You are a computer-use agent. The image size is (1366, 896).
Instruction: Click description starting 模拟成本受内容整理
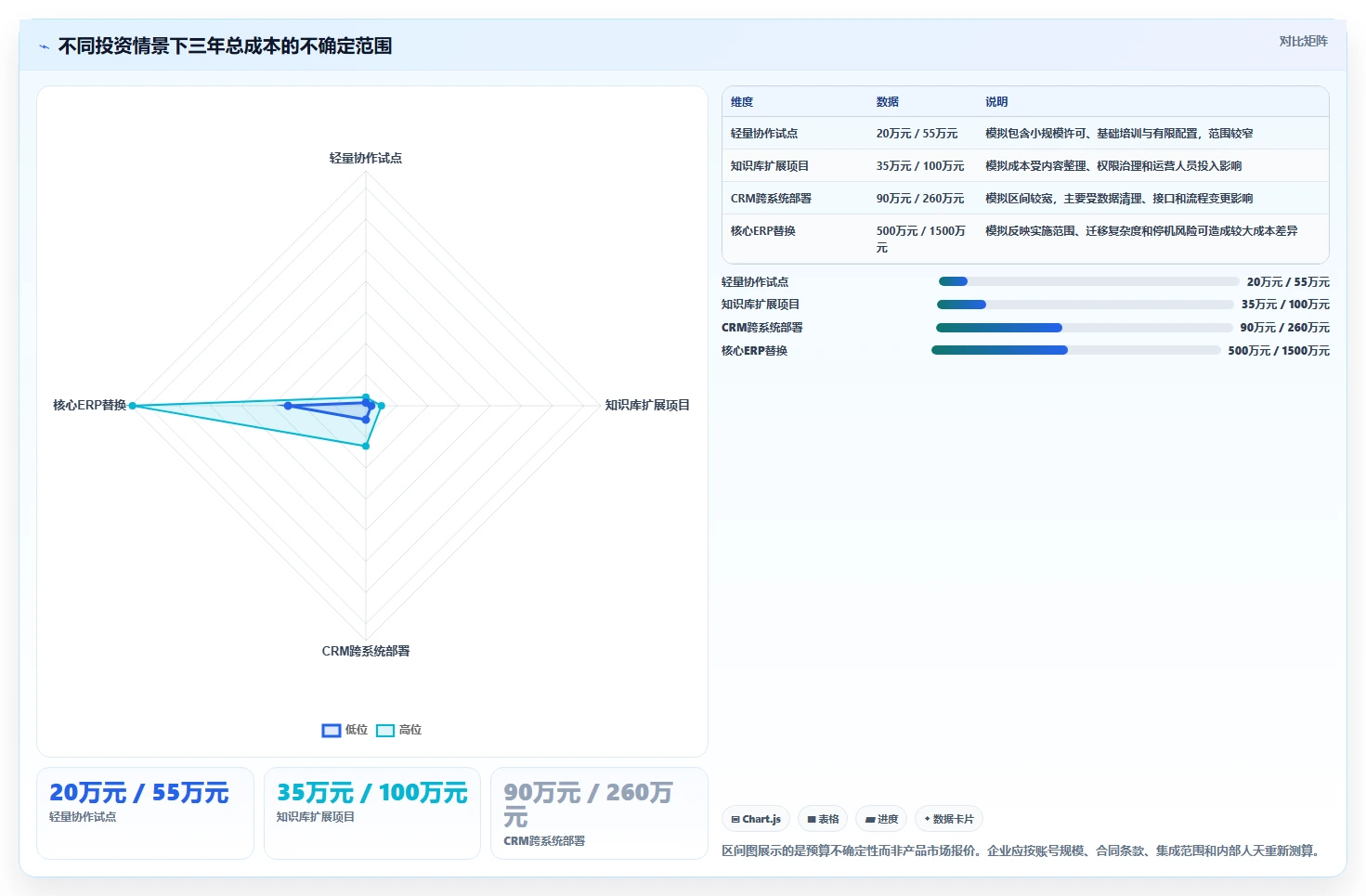tap(1113, 166)
